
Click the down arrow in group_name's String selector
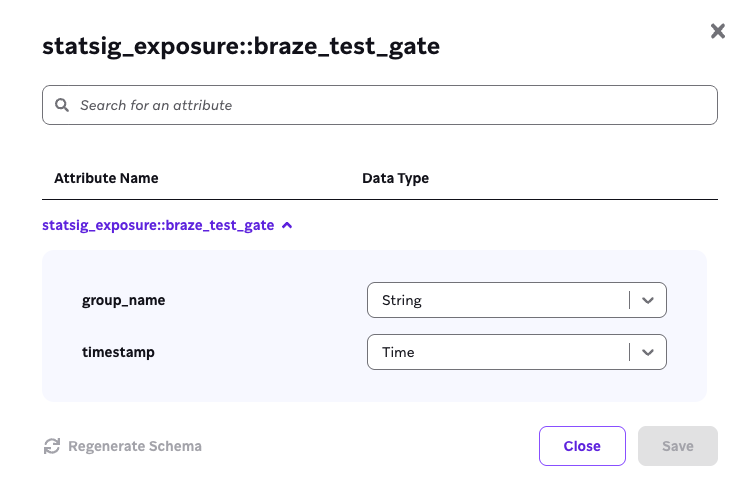tap(648, 300)
